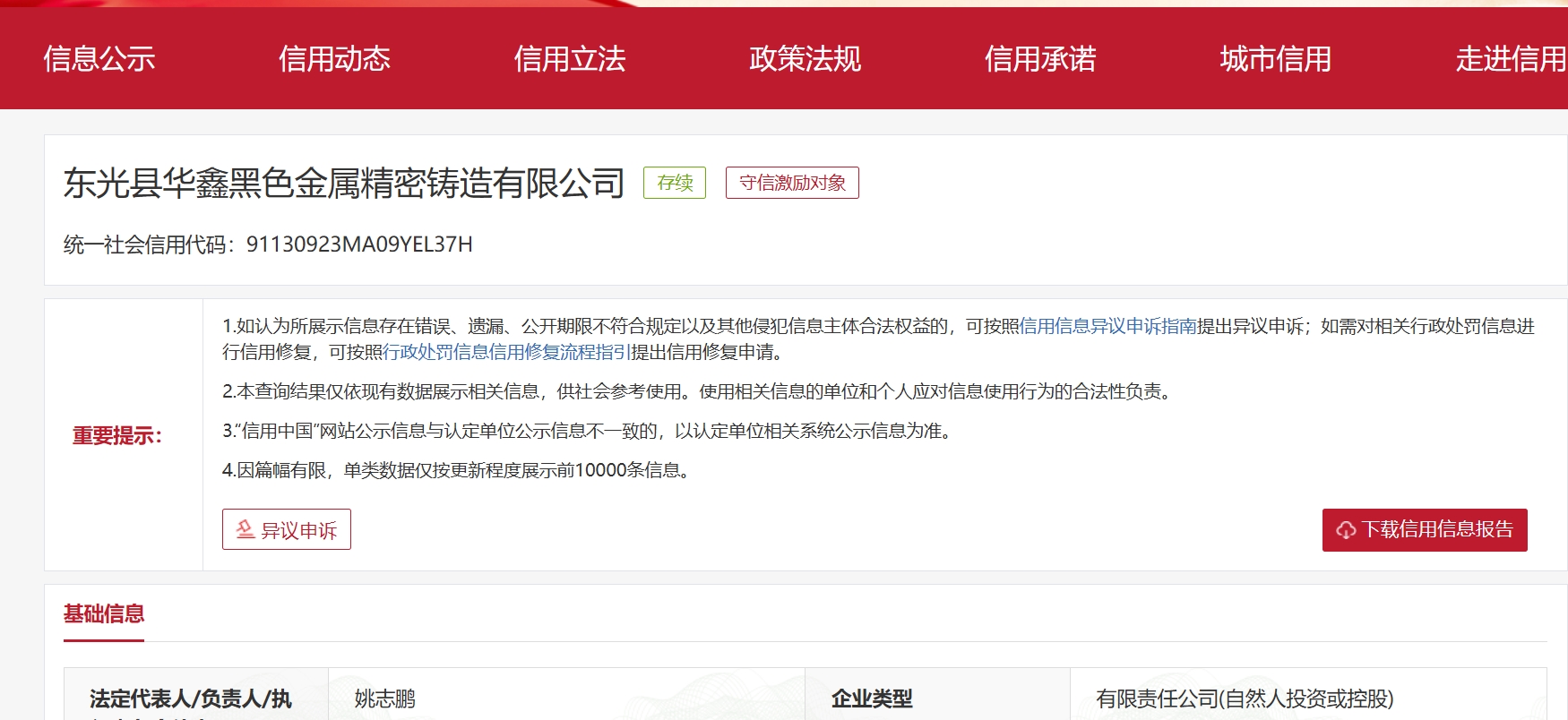1568x720 pixels.
Task: Open the 信用信息异议申诉指南 link
Action: [x=1108, y=326]
